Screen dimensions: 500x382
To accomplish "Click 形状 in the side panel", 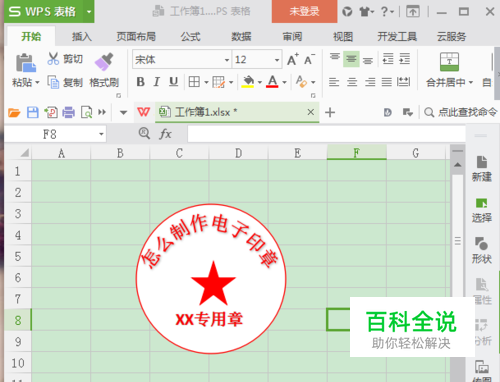I will pyautogui.click(x=482, y=251).
